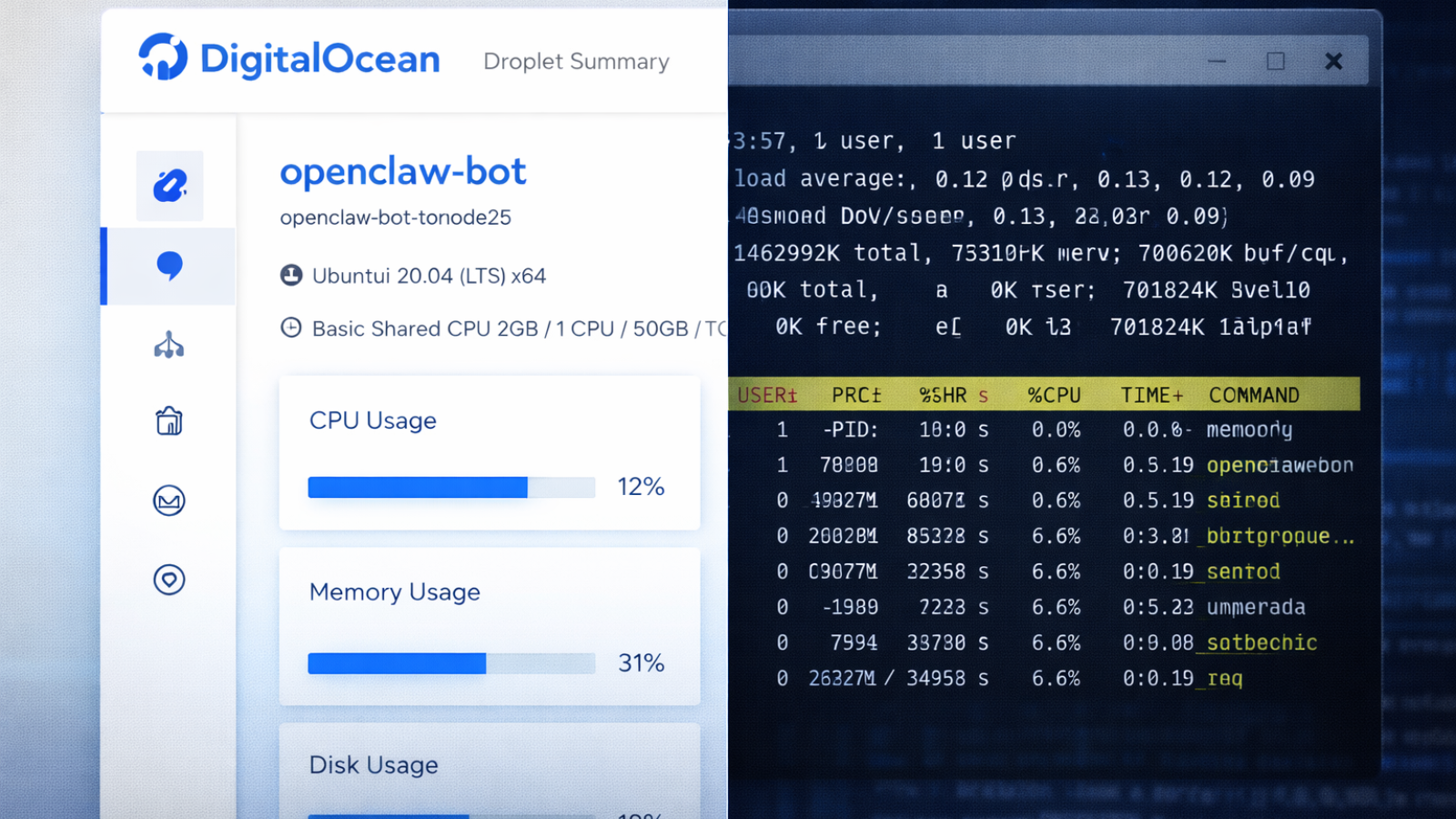Open the Disk Usage card
The image size is (1456, 819).
(490, 769)
